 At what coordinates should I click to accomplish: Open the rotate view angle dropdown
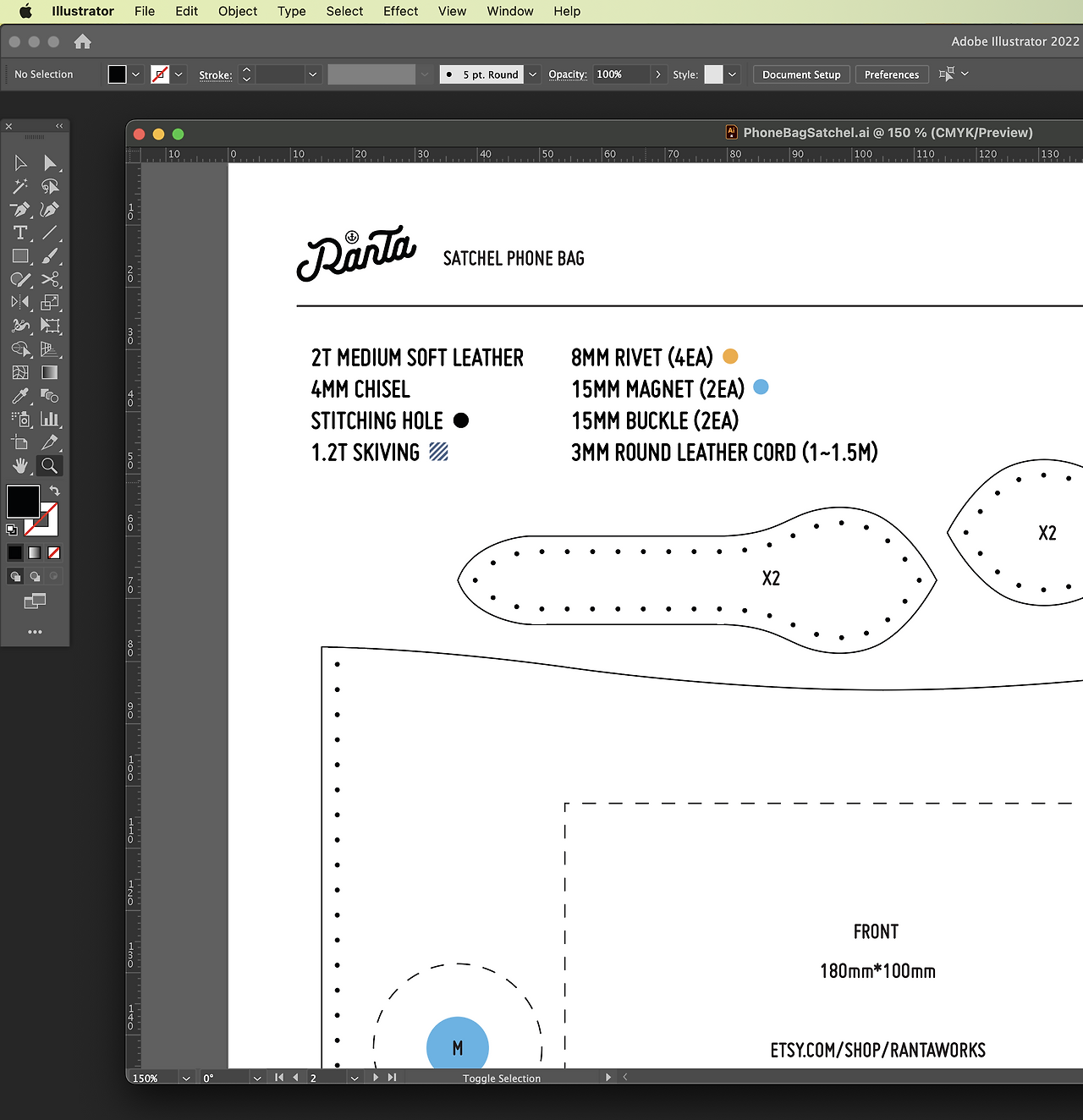coord(257,1079)
